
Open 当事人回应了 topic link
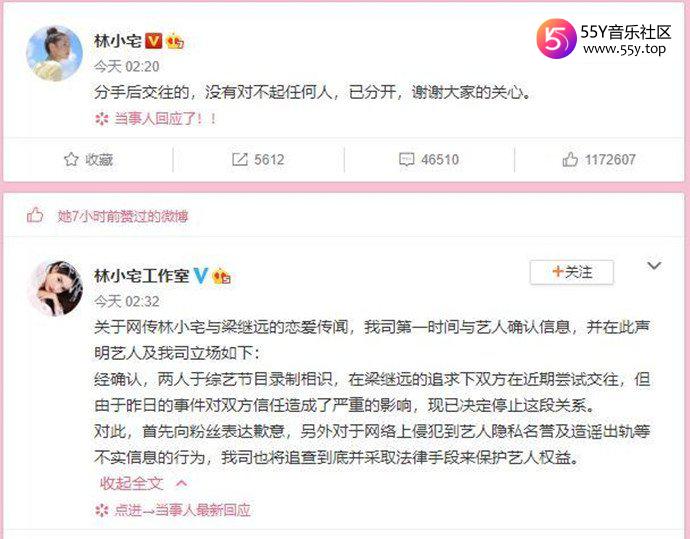tap(165, 119)
